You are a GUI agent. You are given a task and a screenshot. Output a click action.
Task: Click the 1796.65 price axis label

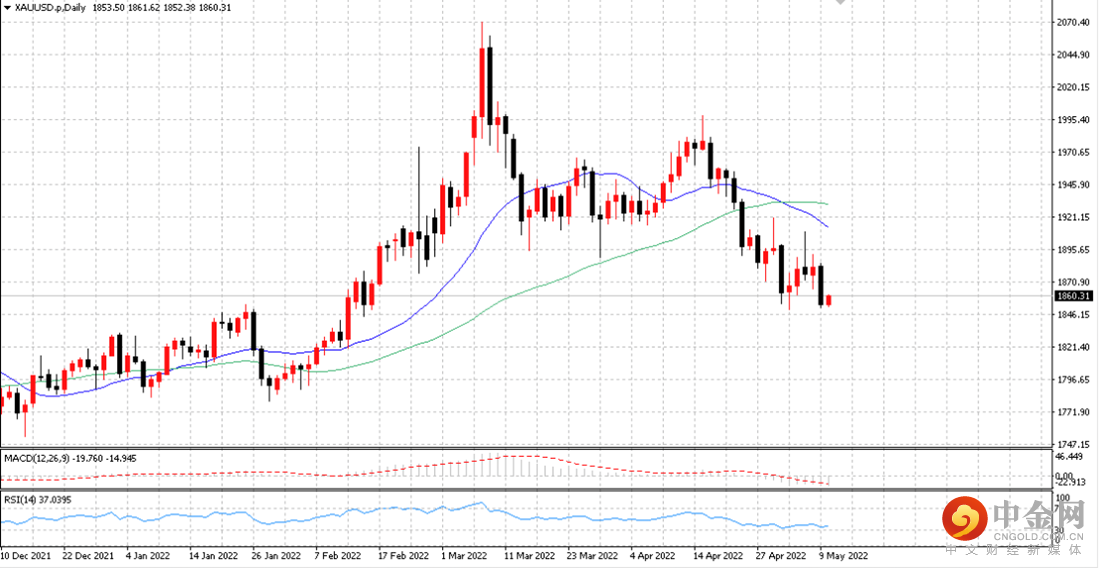[1073, 379]
